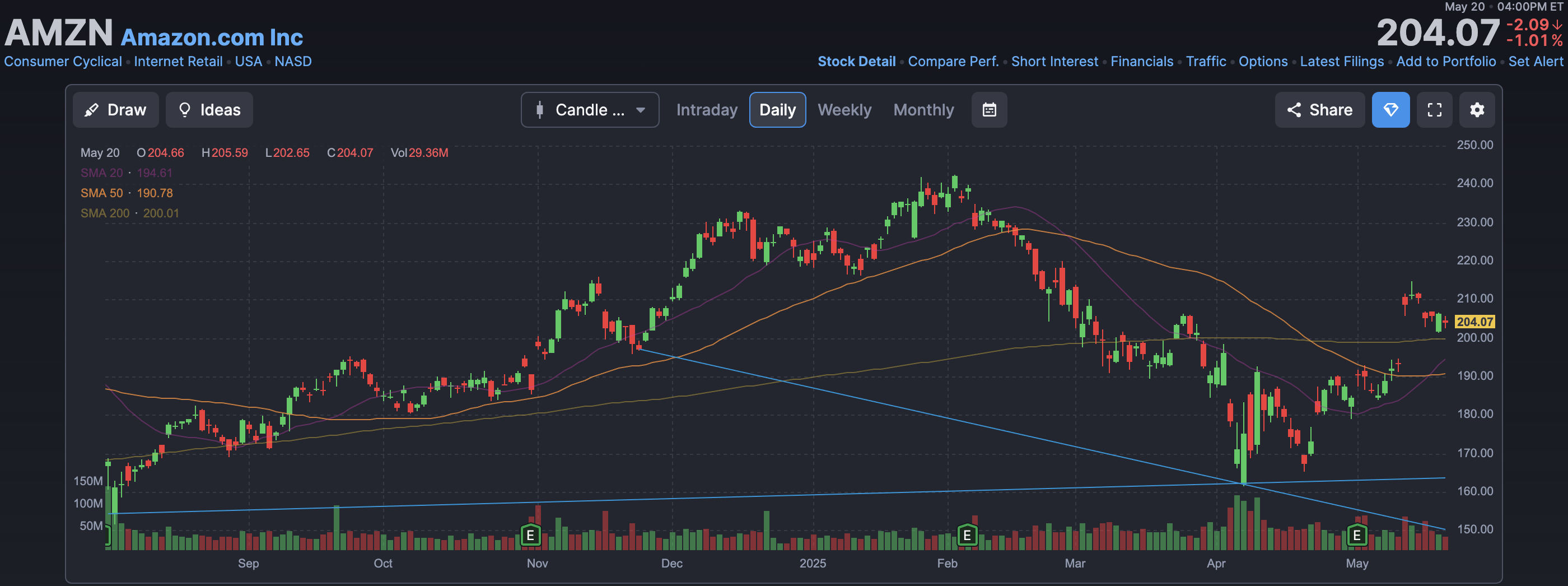Image resolution: width=1568 pixels, height=586 pixels.
Task: Toggle fullscreen chart mode
Action: [1435, 110]
